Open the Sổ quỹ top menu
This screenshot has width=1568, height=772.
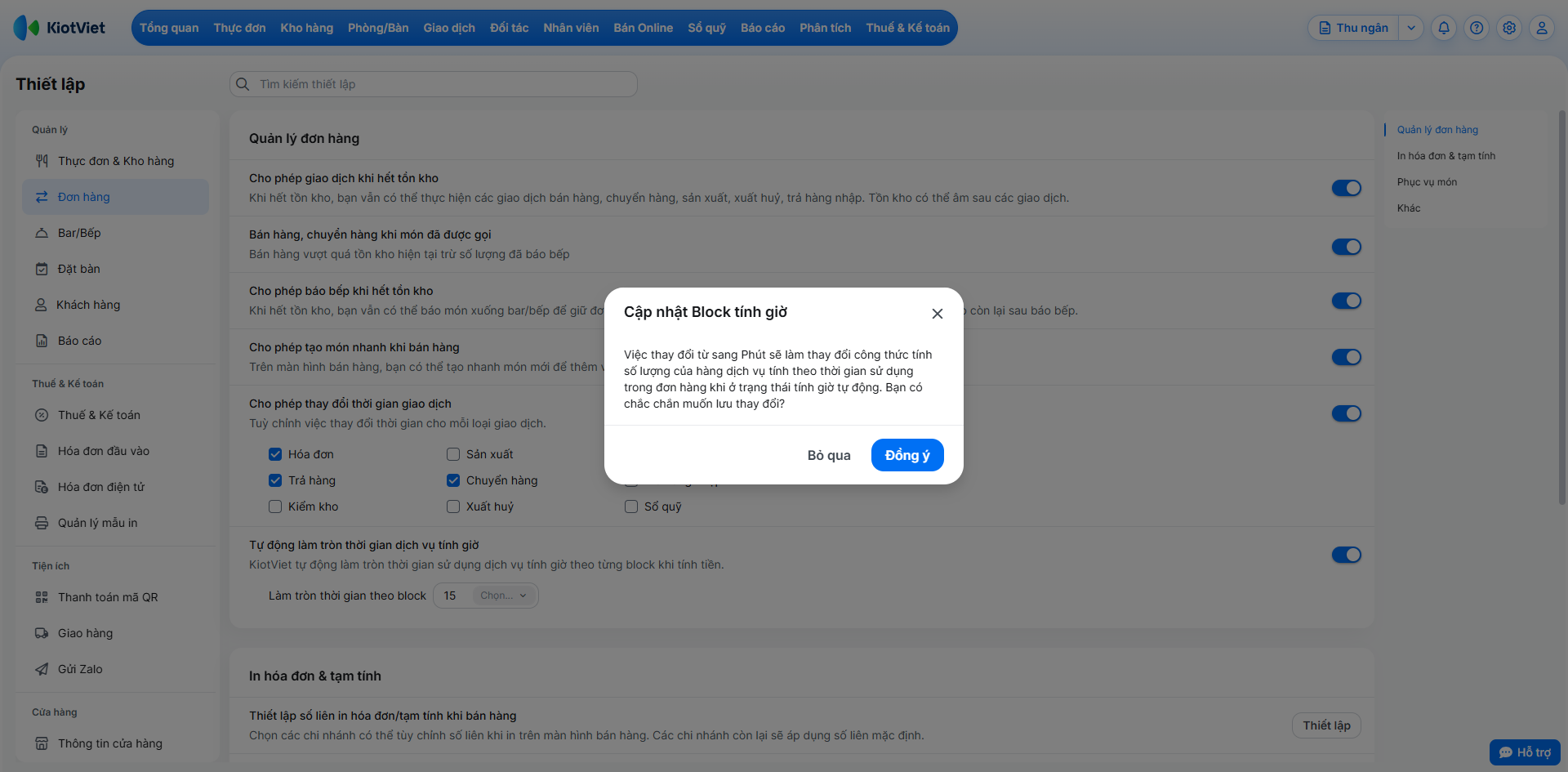coord(707,28)
